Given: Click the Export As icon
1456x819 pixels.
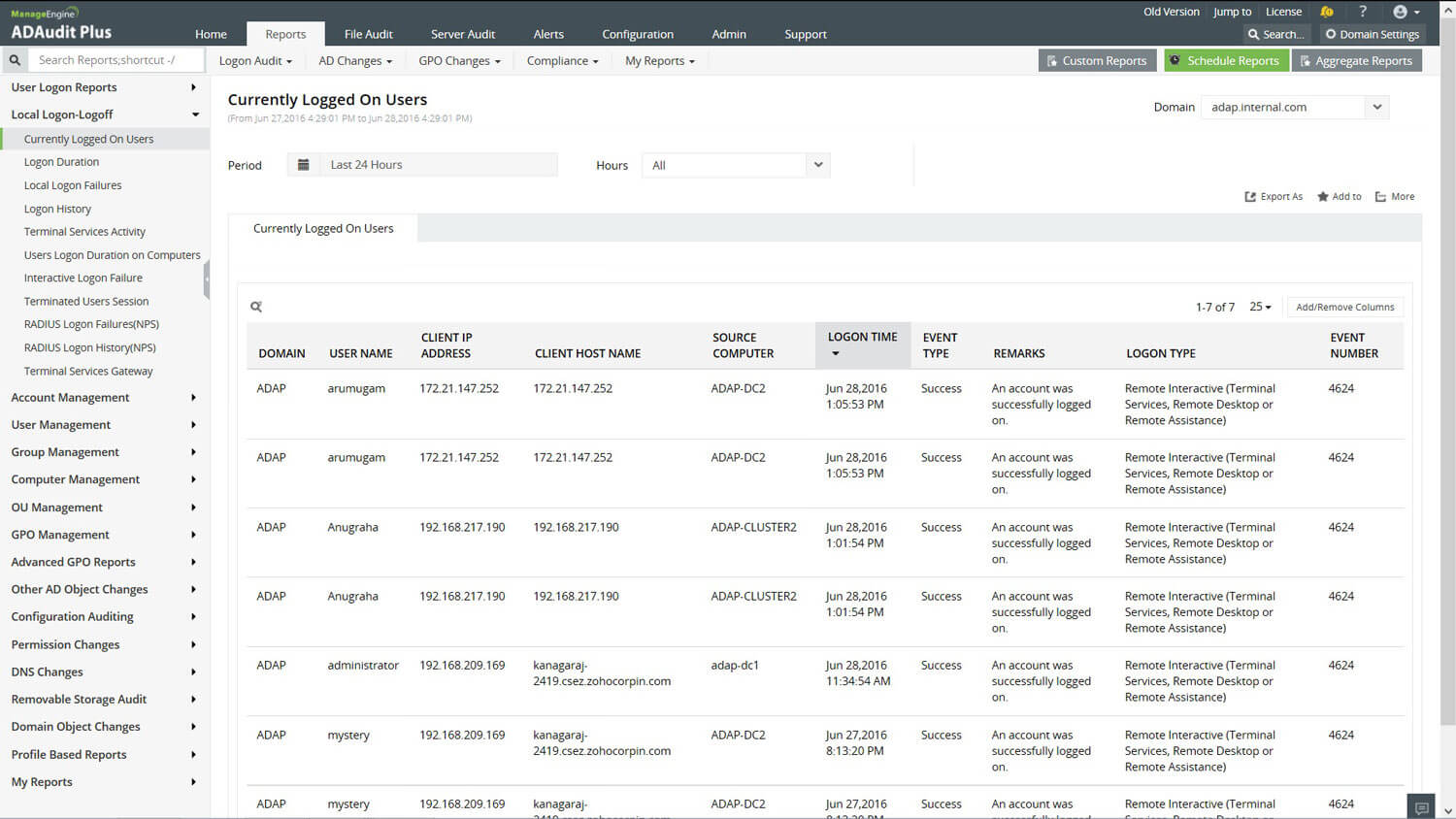Looking at the screenshot, I should pyautogui.click(x=1250, y=197).
